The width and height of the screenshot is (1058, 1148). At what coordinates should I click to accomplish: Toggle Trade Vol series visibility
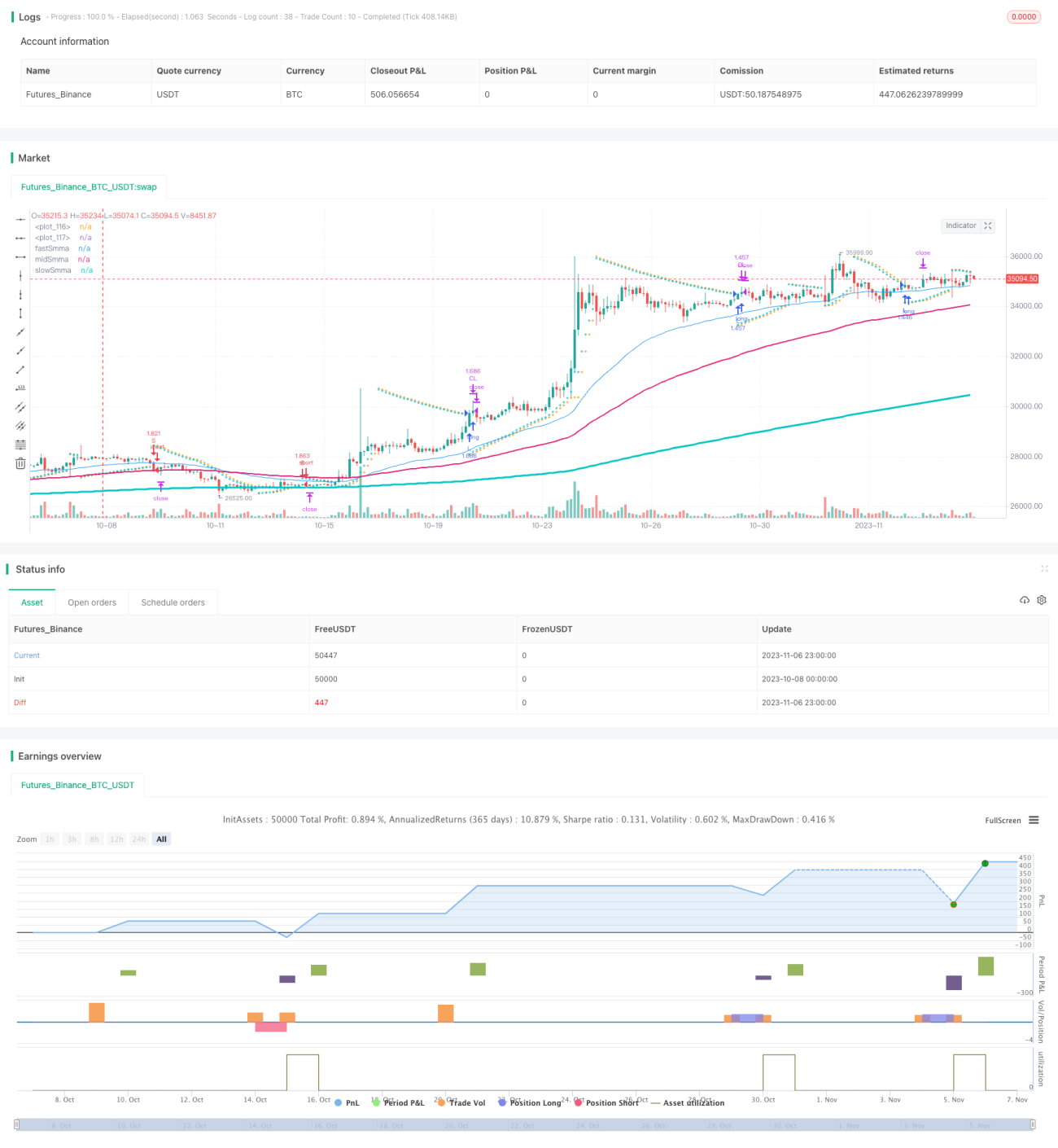click(461, 1102)
